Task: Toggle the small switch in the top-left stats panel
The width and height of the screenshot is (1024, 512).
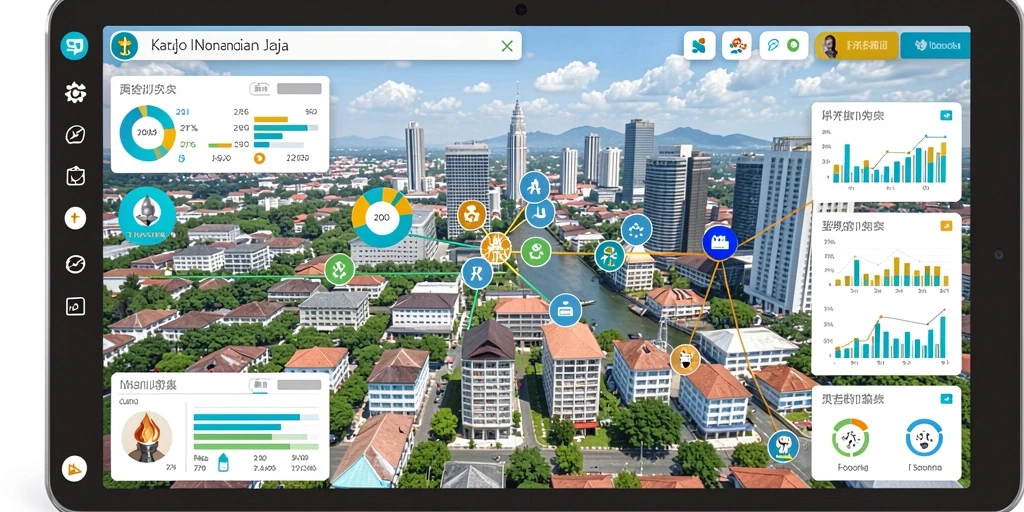Action: pos(259,89)
